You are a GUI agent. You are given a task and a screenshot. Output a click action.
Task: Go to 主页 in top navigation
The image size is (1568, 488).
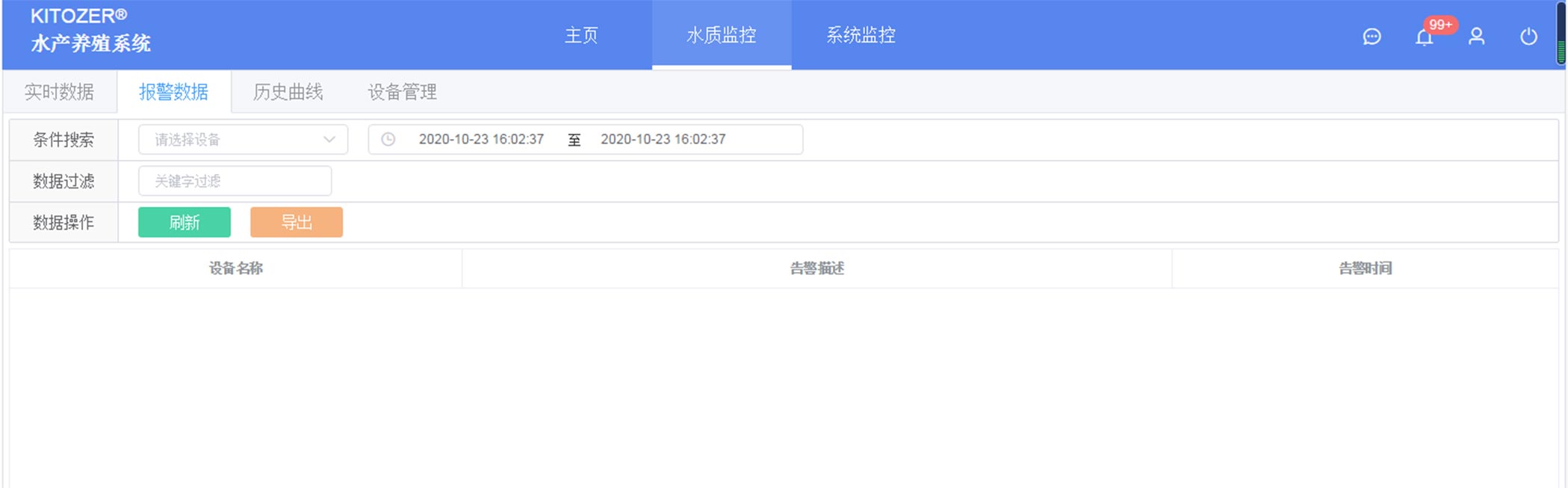point(581,35)
